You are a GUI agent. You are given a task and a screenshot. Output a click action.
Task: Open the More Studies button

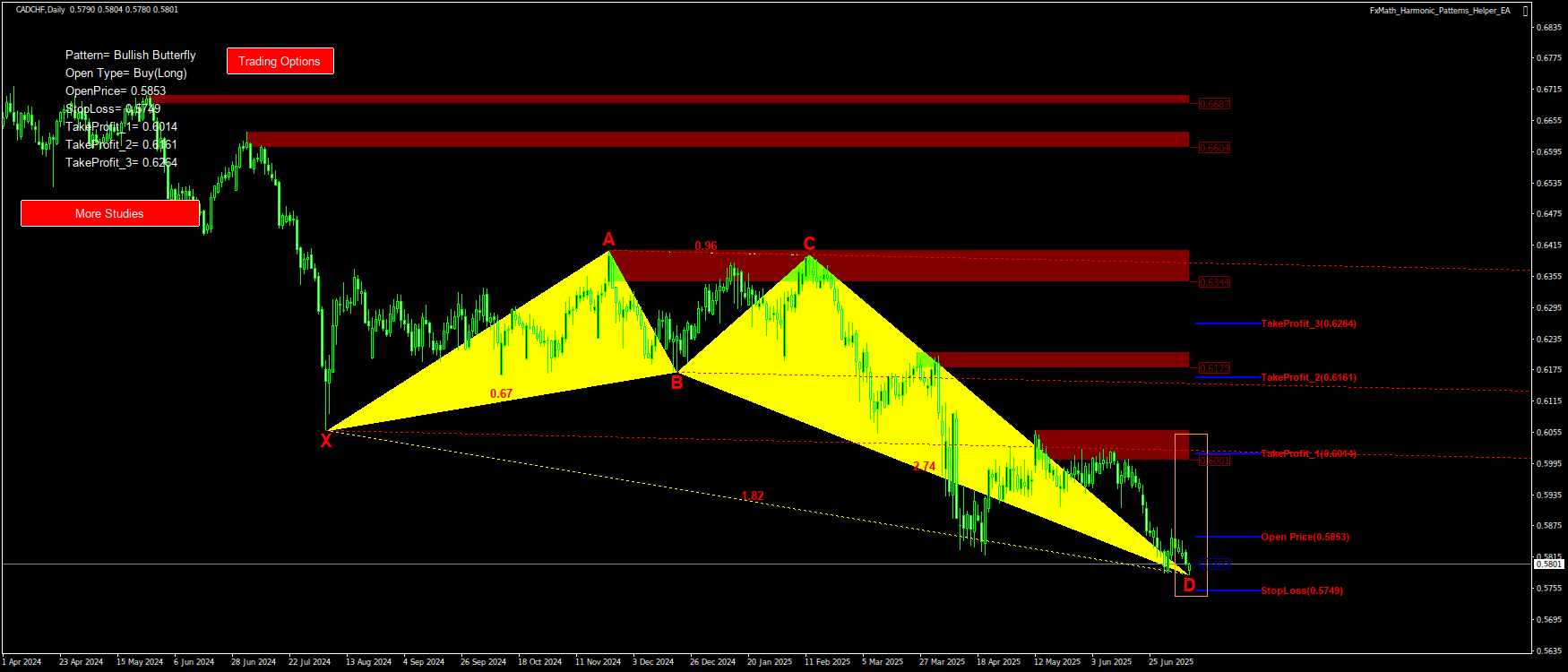coord(109,213)
